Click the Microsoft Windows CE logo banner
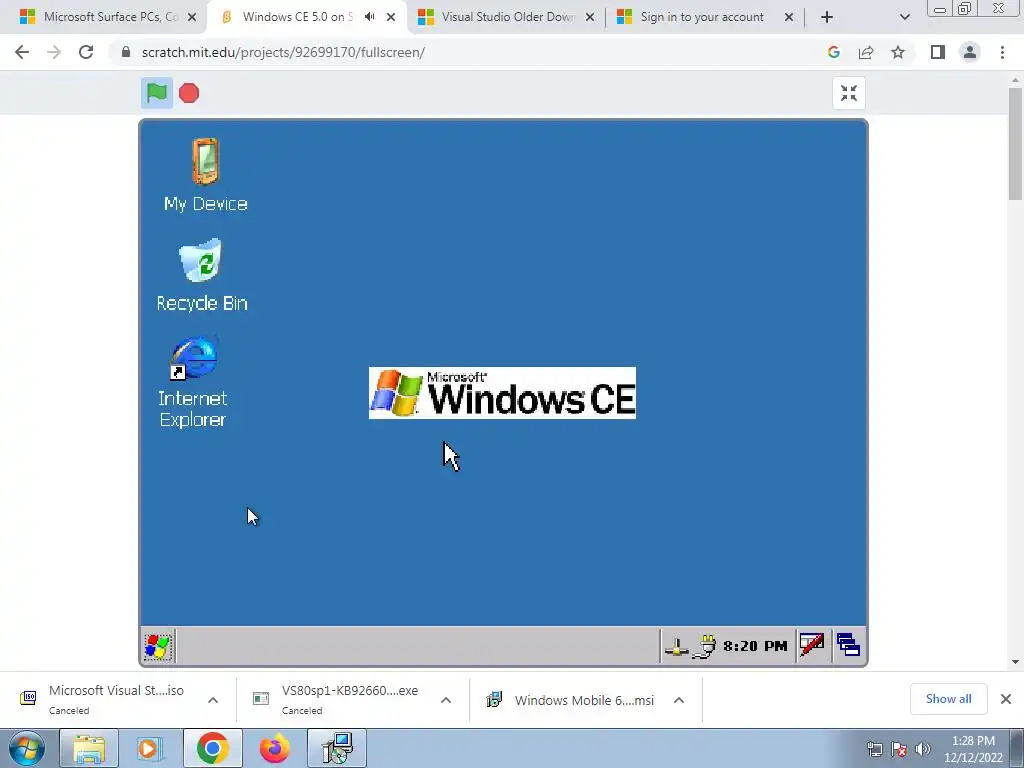The height and width of the screenshot is (768, 1024). [502, 393]
